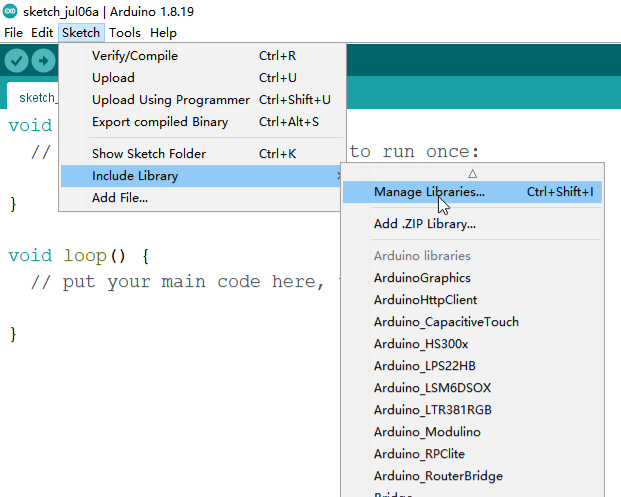Include the Arduino_RPClite library
Screen dimensions: 621x497
[x=472, y=454]
